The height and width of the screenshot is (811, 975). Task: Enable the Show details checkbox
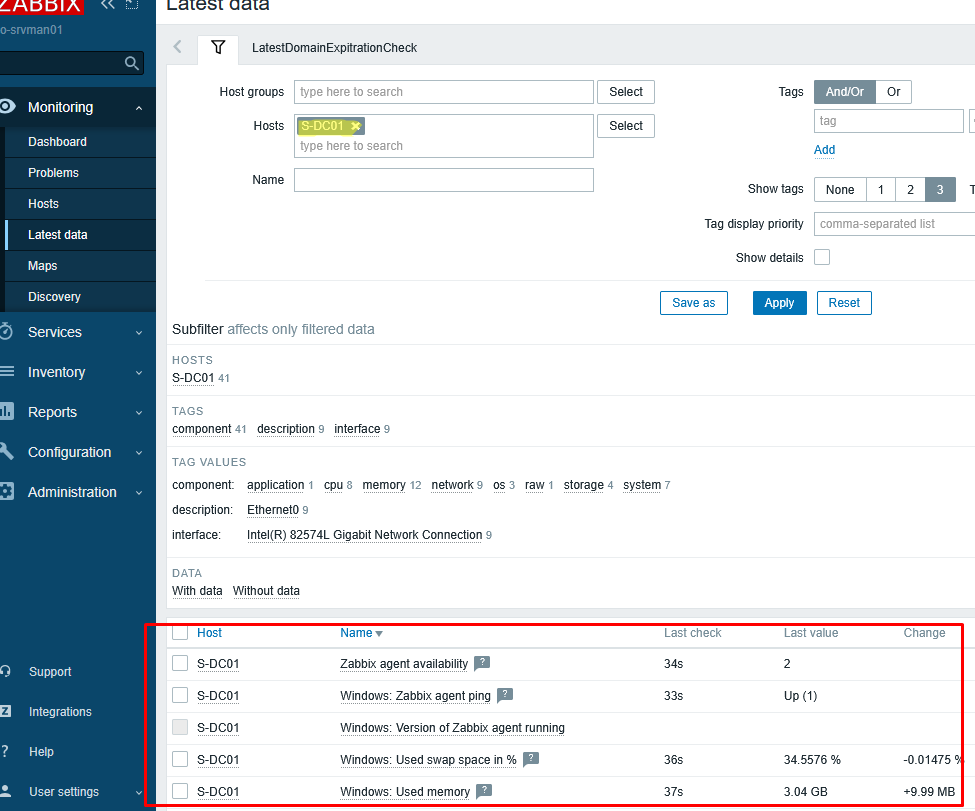(x=821, y=257)
